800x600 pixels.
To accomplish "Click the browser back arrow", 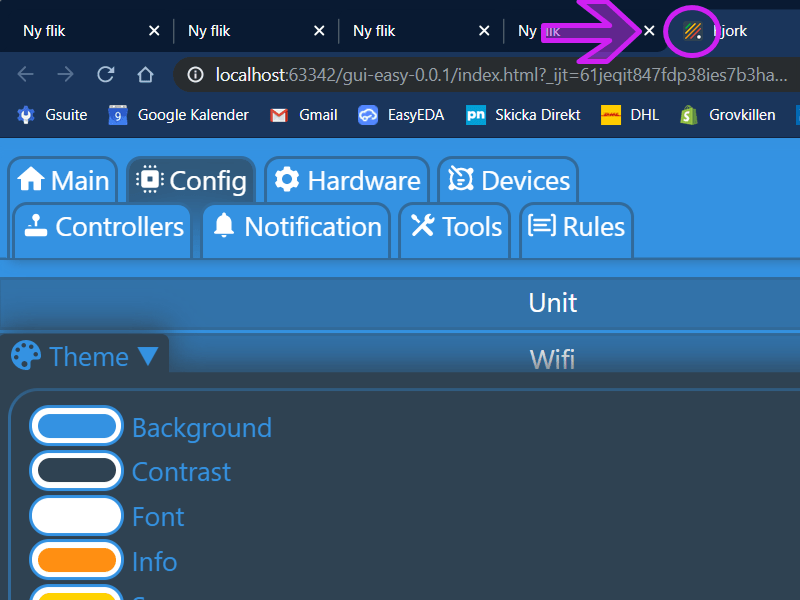I will pyautogui.click(x=26, y=74).
